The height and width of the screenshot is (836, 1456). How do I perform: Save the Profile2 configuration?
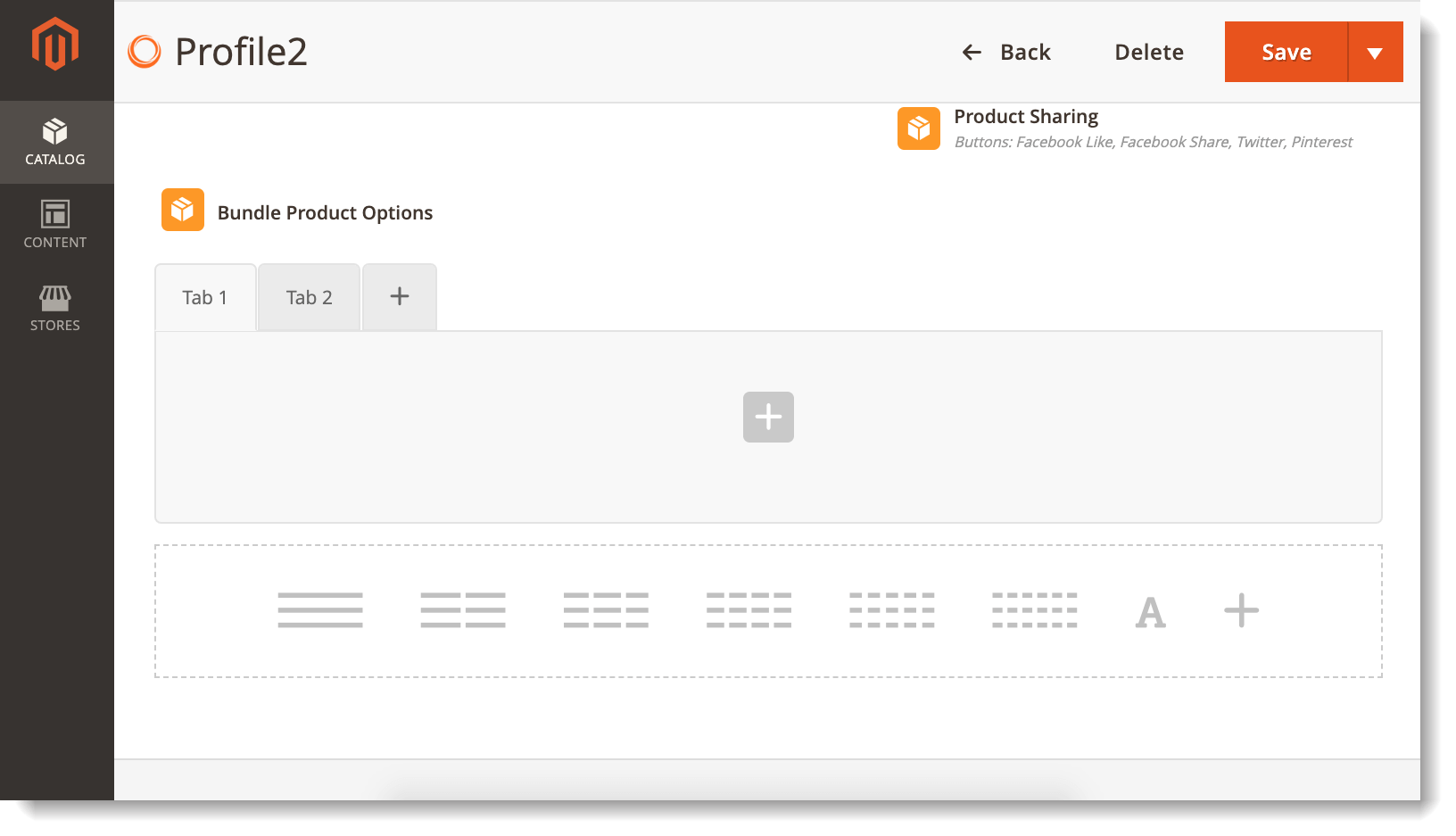pyautogui.click(x=1286, y=52)
